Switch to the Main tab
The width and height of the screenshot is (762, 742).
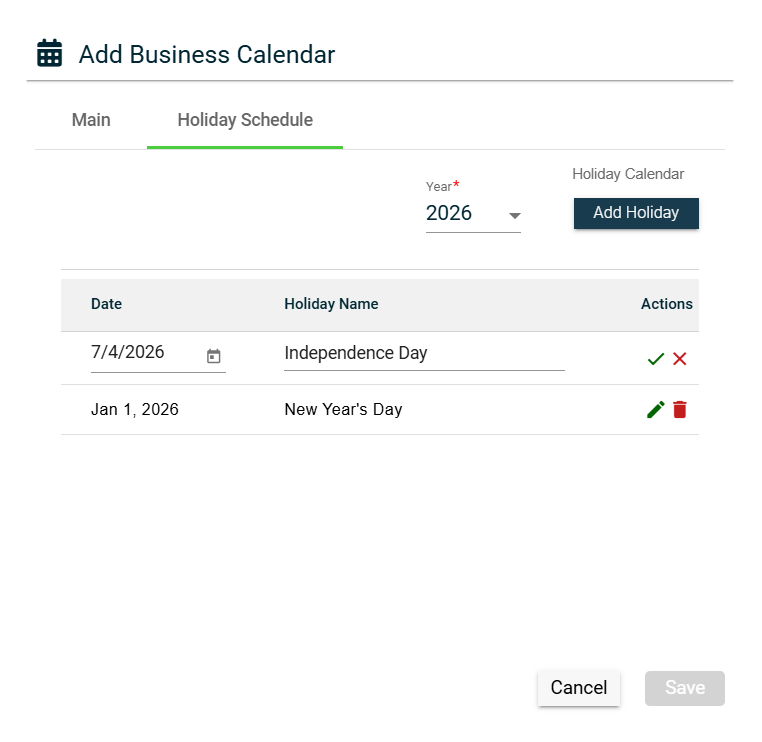click(91, 120)
